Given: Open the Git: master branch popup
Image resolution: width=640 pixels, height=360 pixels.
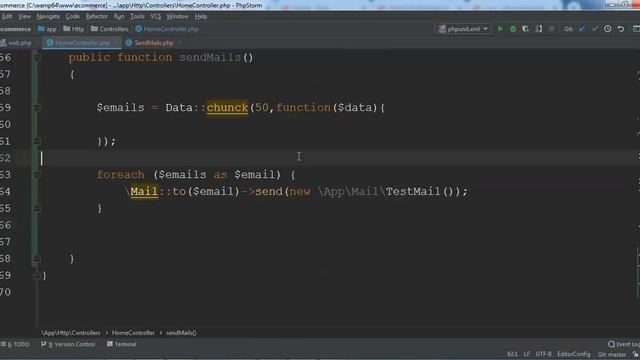Looking at the screenshot, I should click(611, 354).
